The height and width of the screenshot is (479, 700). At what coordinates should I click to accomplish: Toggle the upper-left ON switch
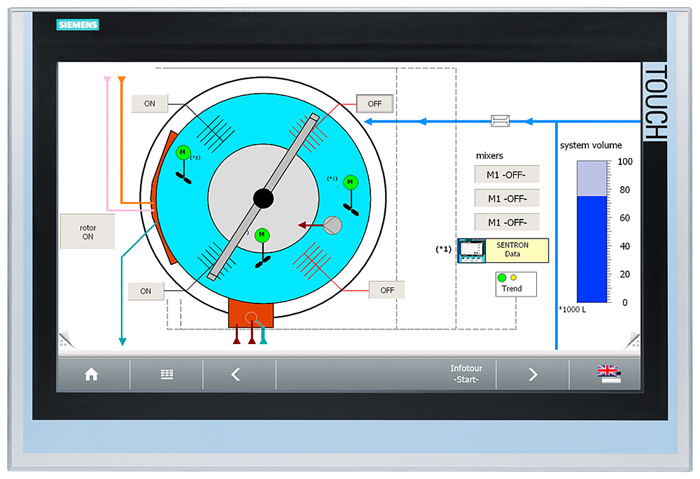tap(150, 103)
